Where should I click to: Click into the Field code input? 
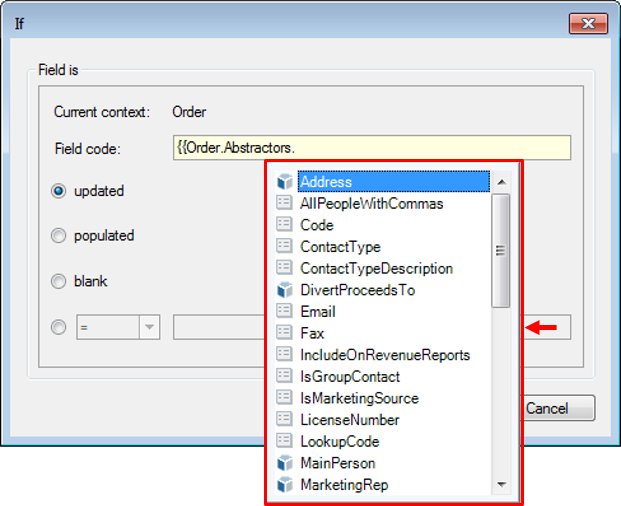point(372,148)
